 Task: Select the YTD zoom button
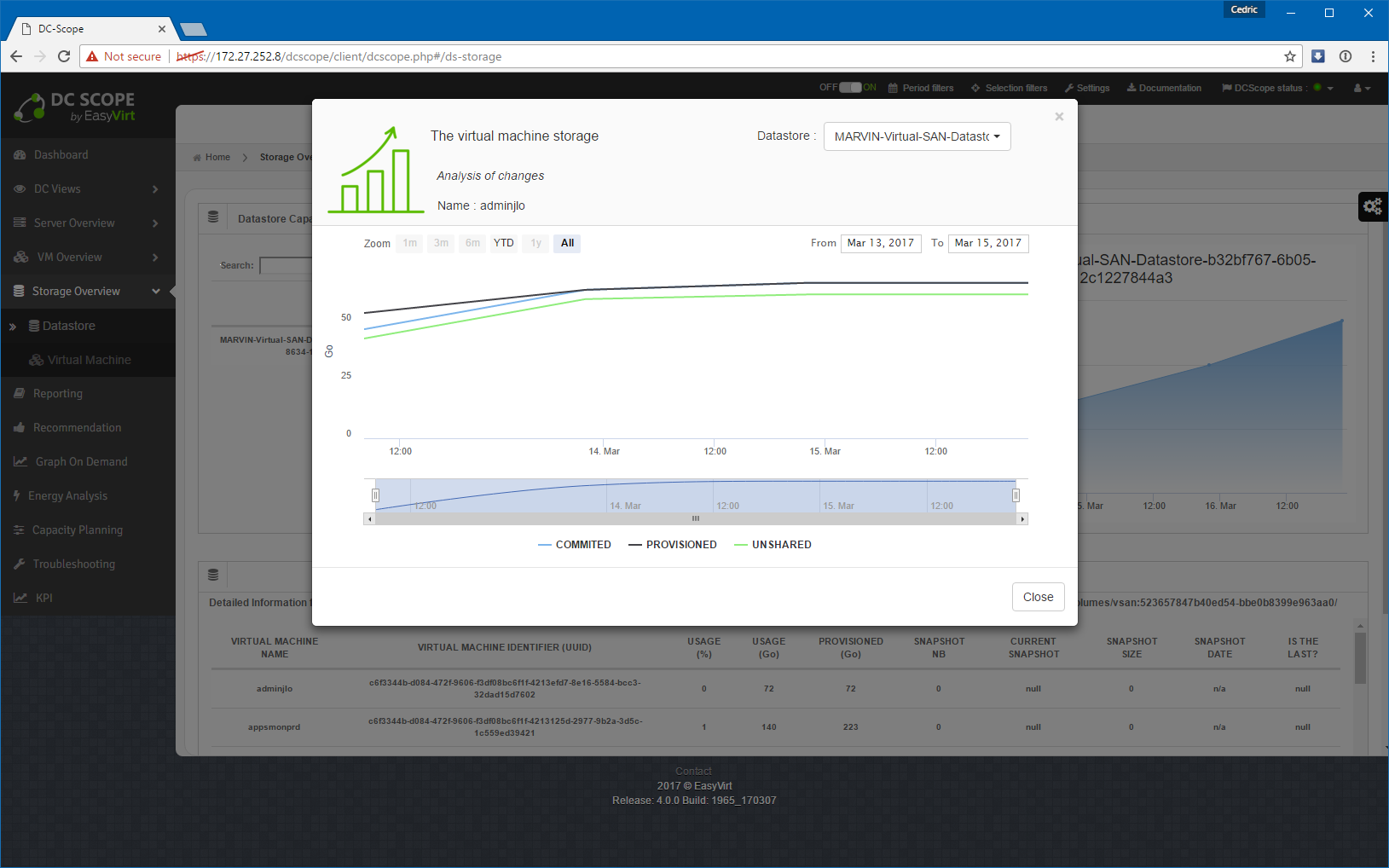click(x=504, y=243)
